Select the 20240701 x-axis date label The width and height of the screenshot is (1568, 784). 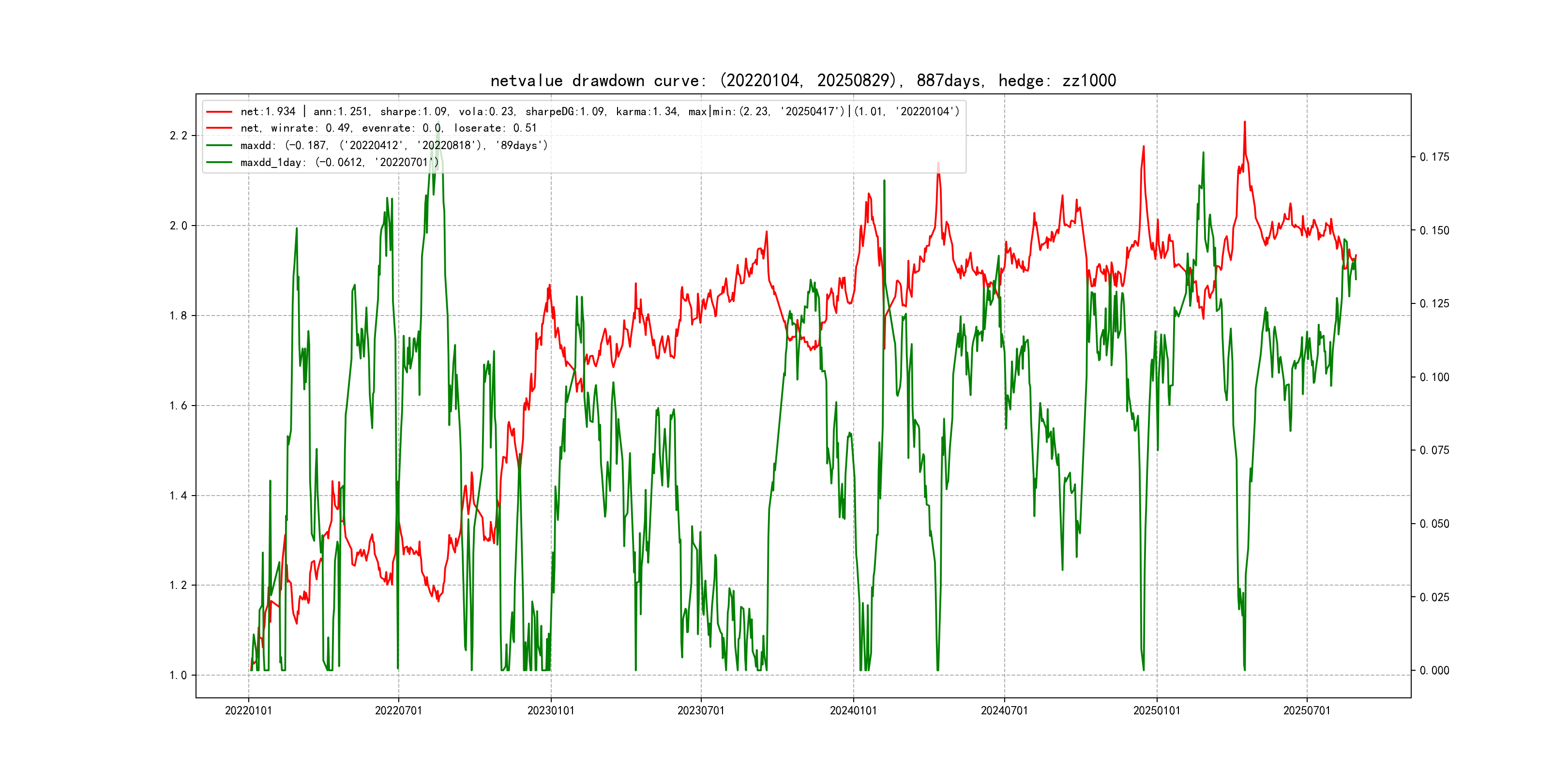click(x=1004, y=711)
